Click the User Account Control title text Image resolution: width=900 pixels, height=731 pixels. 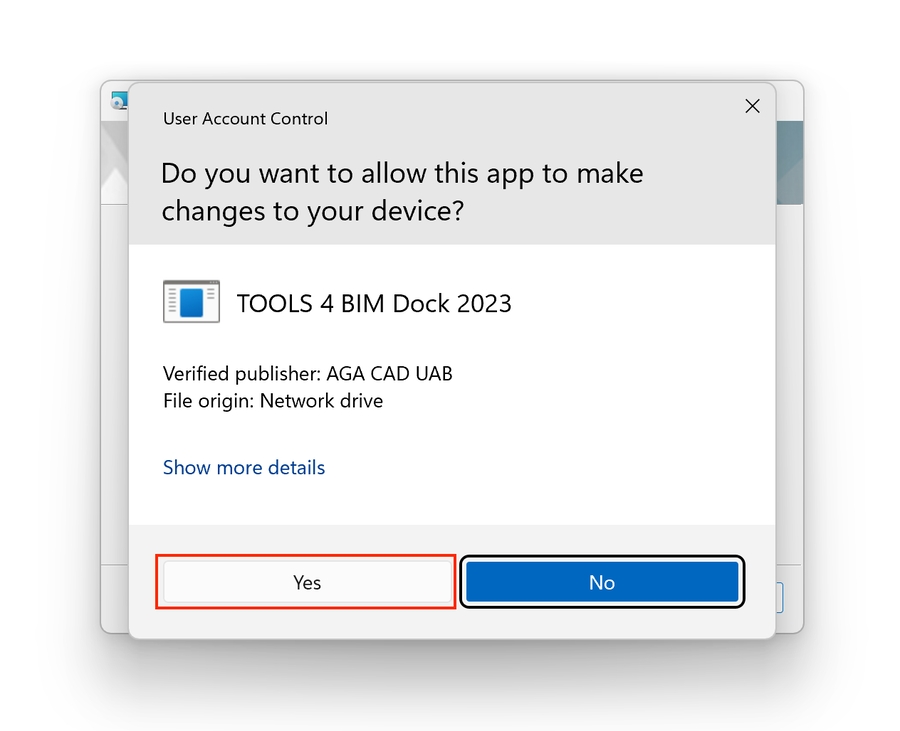[245, 118]
